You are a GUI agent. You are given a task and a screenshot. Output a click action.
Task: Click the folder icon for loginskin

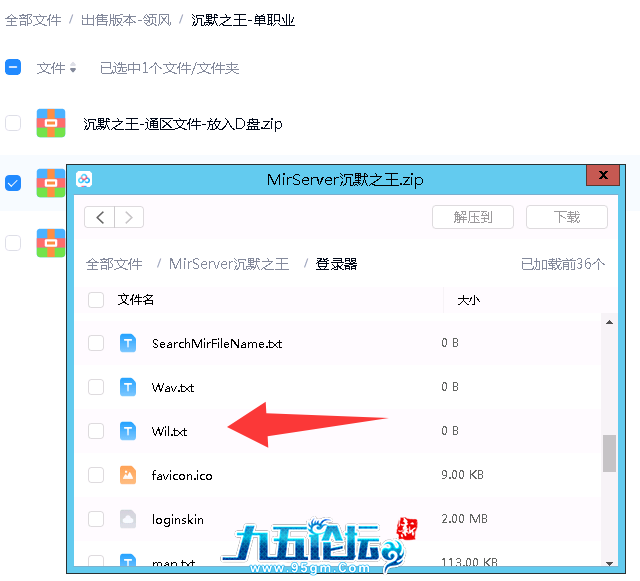(128, 519)
